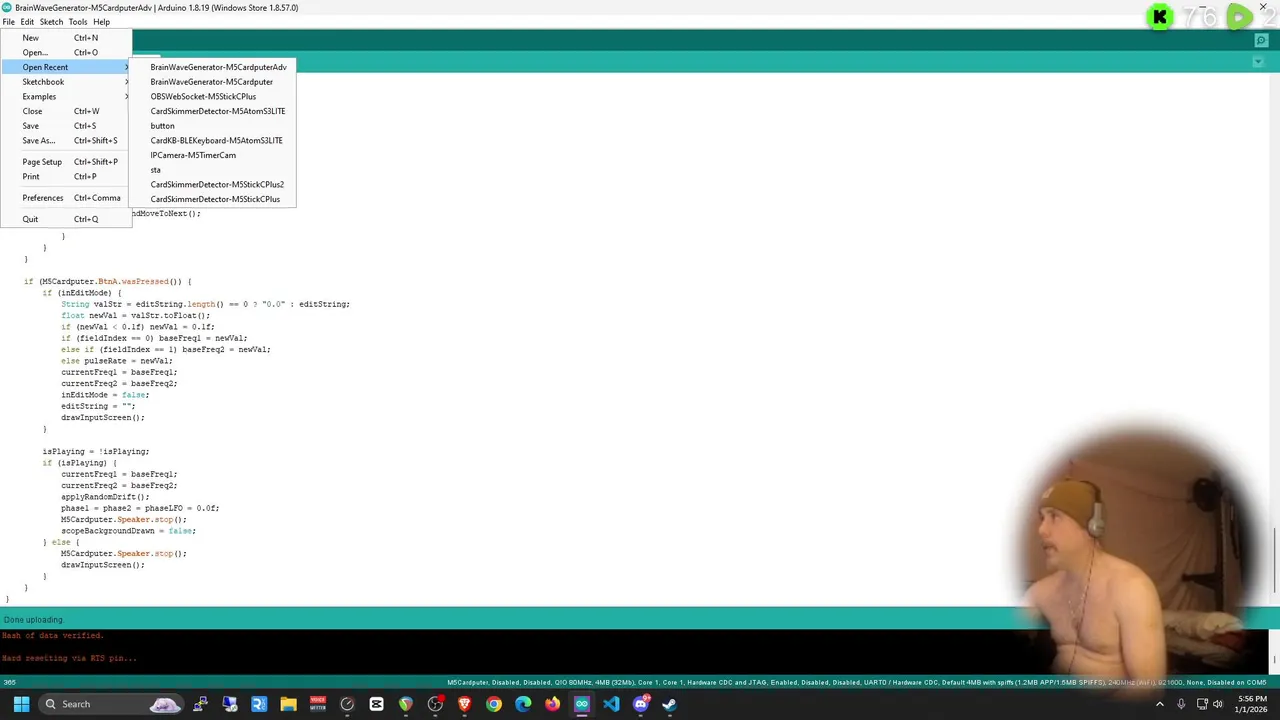Open the volume tray icon
This screenshot has height=720, width=1280.
coord(1218,704)
